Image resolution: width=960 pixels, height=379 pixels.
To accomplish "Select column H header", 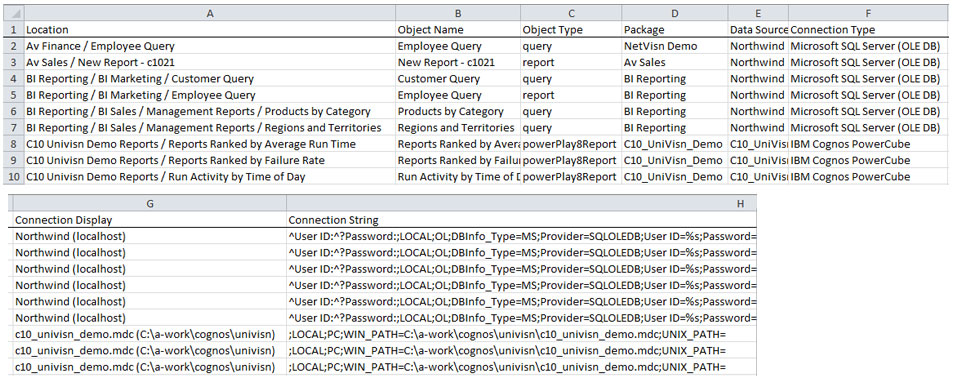I will pos(522,203).
